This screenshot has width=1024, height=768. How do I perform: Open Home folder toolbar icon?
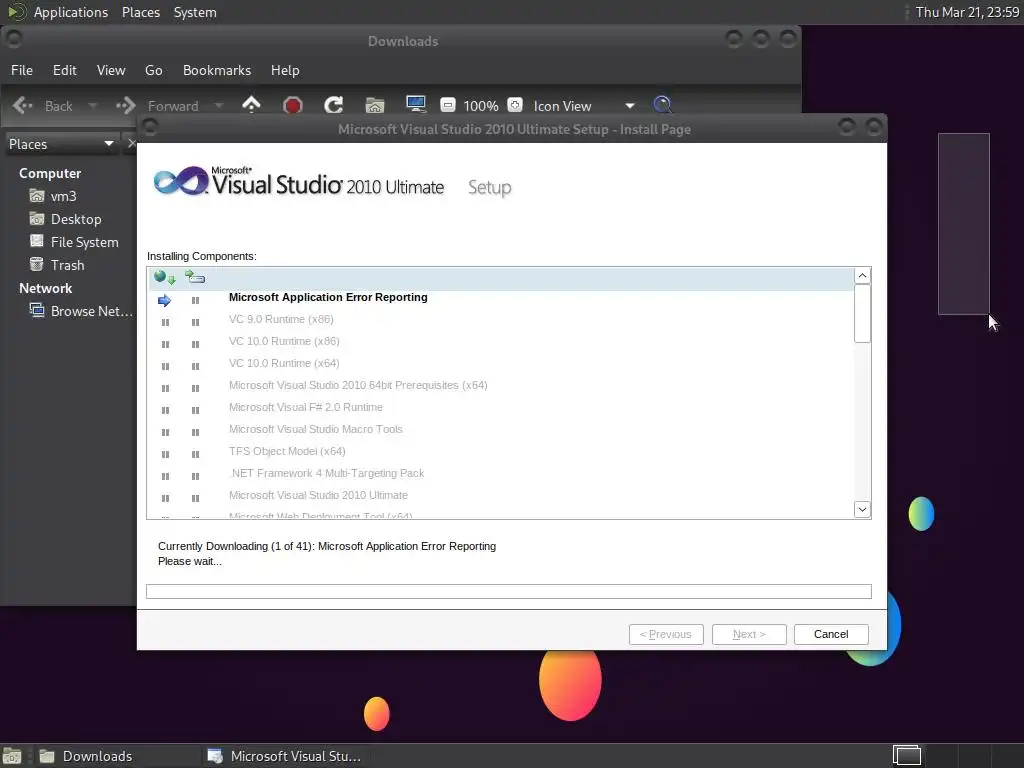coord(375,105)
